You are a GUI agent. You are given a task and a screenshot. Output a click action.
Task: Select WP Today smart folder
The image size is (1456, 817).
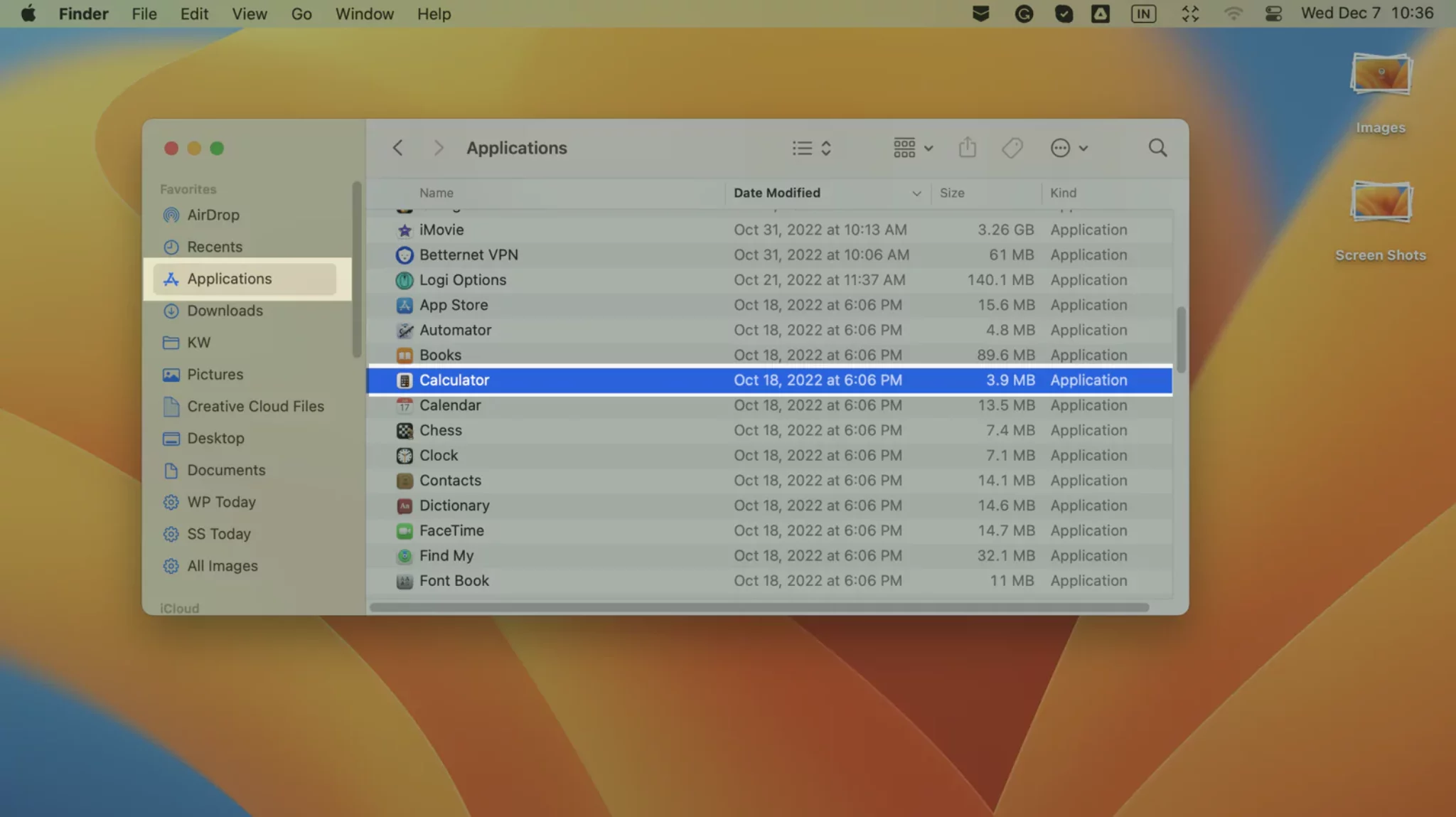pos(245,502)
